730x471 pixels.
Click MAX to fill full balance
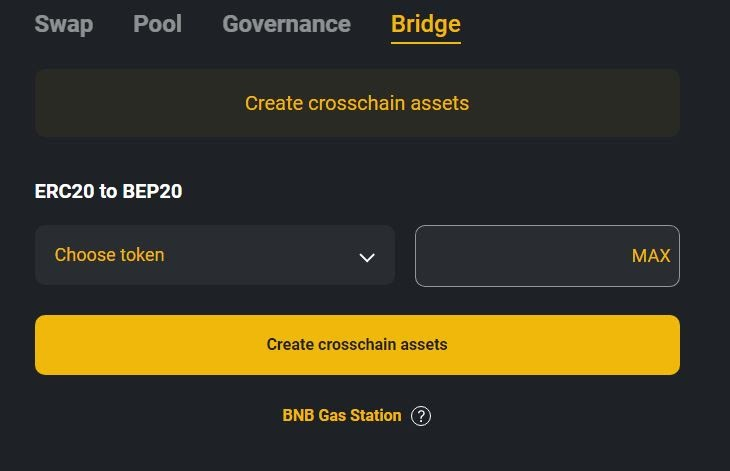point(651,256)
